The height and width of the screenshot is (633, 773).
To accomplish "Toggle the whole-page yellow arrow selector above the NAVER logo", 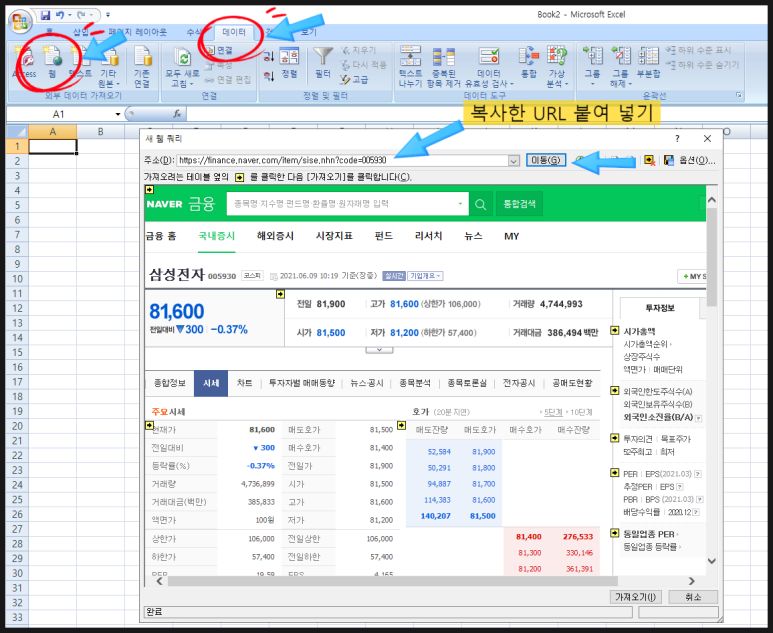I will pyautogui.click(x=149, y=190).
